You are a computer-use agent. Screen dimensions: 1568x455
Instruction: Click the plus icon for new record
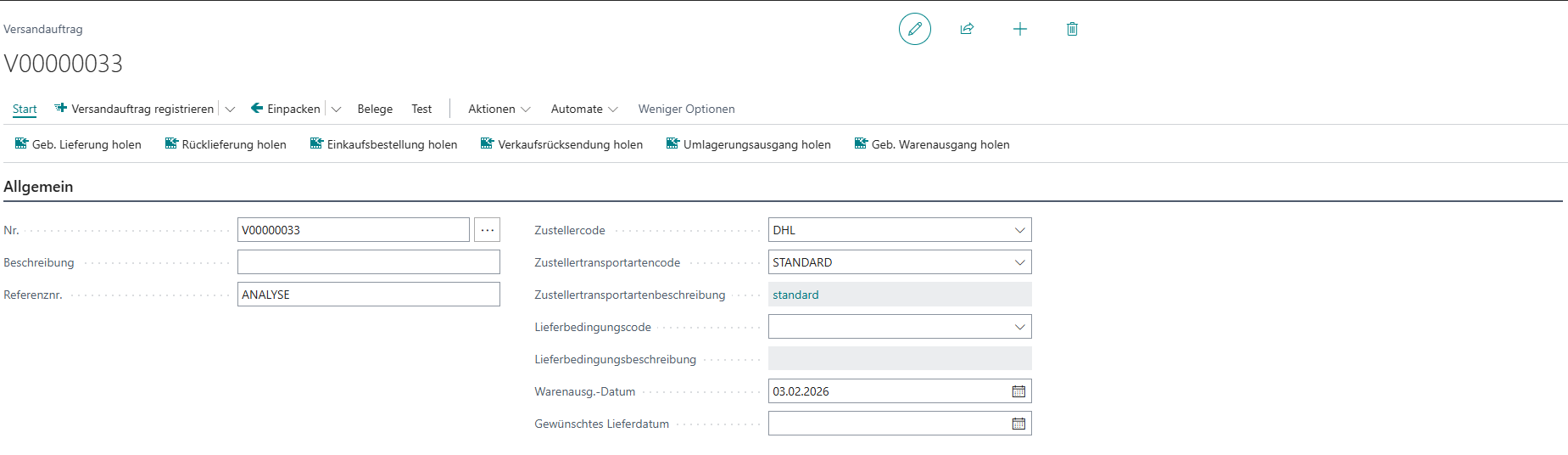click(x=1020, y=29)
